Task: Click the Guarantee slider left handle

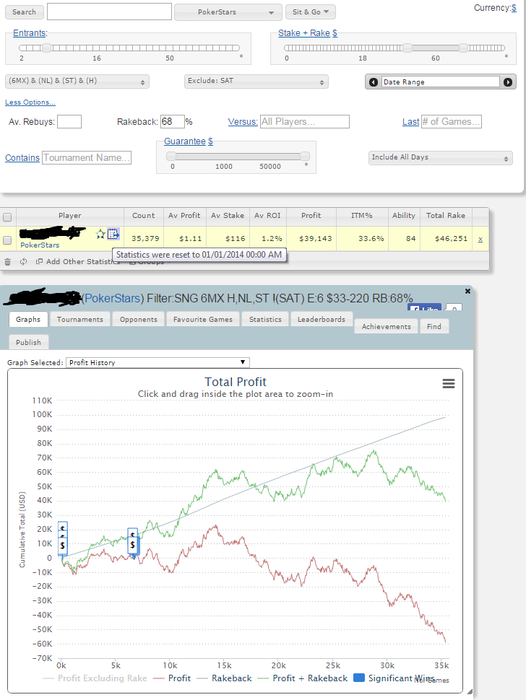Action: click(171, 156)
